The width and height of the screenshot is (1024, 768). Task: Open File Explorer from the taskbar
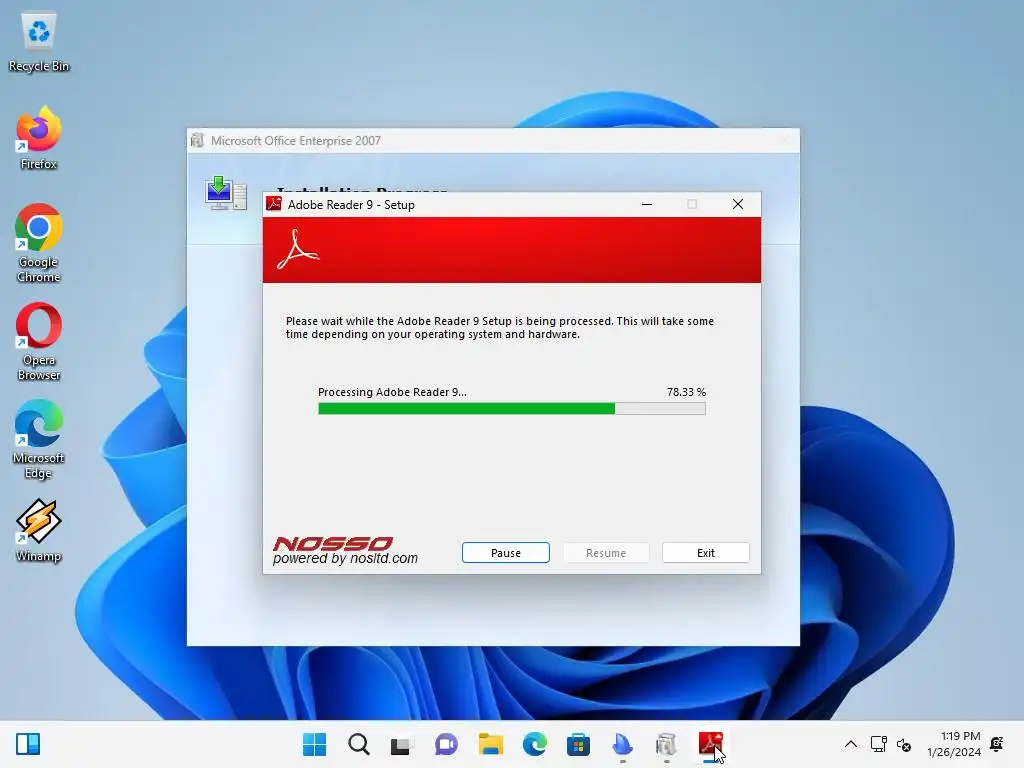tap(490, 744)
